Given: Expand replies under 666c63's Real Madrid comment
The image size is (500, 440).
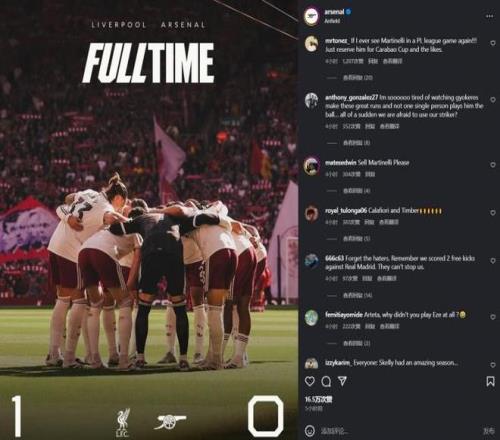Looking at the screenshot, I should 358,295.
